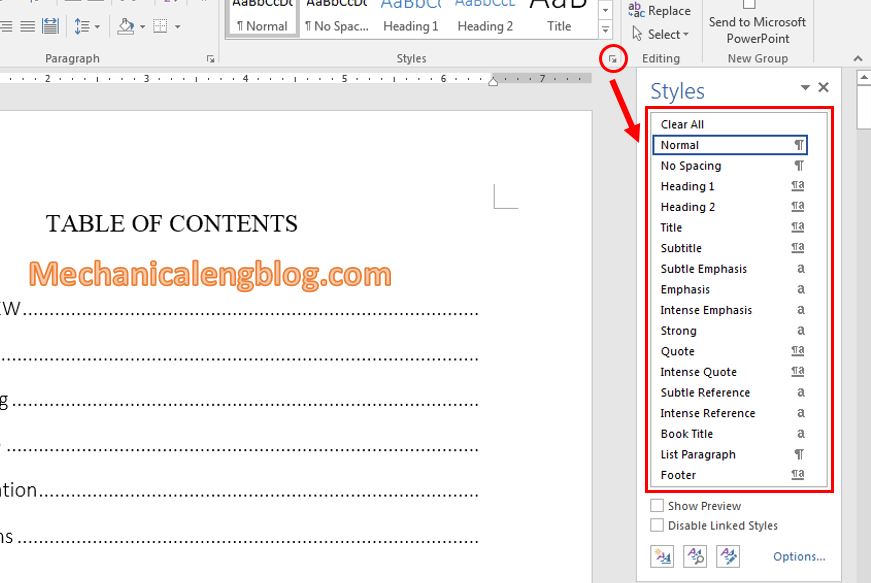The height and width of the screenshot is (583, 871).
Task: Select the Borders icon in Paragraph group
Action: click(x=160, y=27)
